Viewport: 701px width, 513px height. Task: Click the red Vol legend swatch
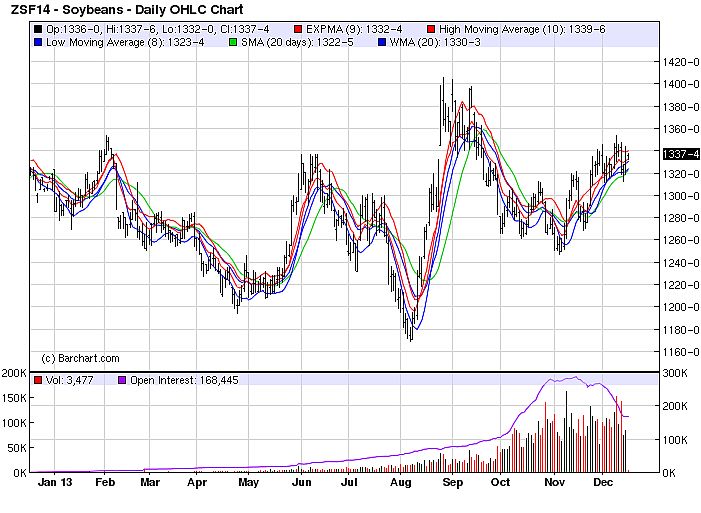point(37,380)
